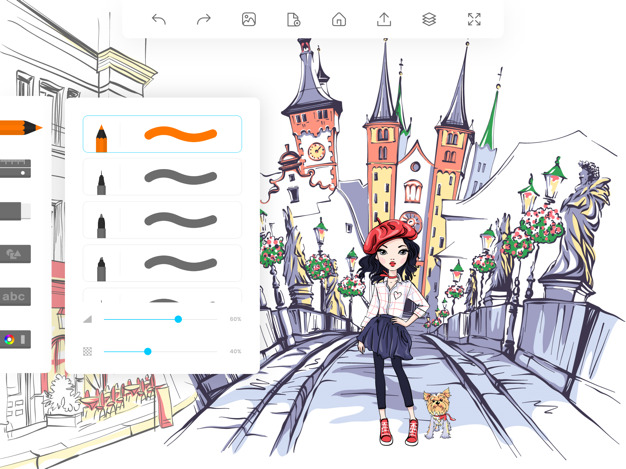Select the eraser tool

[14, 211]
